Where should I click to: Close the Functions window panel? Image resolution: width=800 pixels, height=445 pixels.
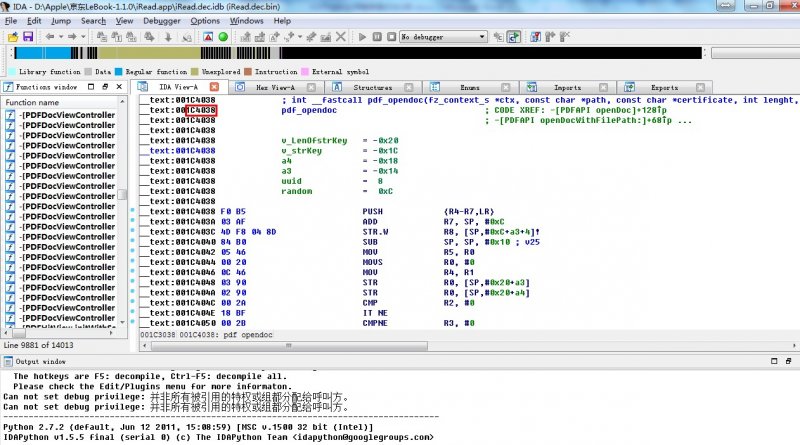pos(119,87)
